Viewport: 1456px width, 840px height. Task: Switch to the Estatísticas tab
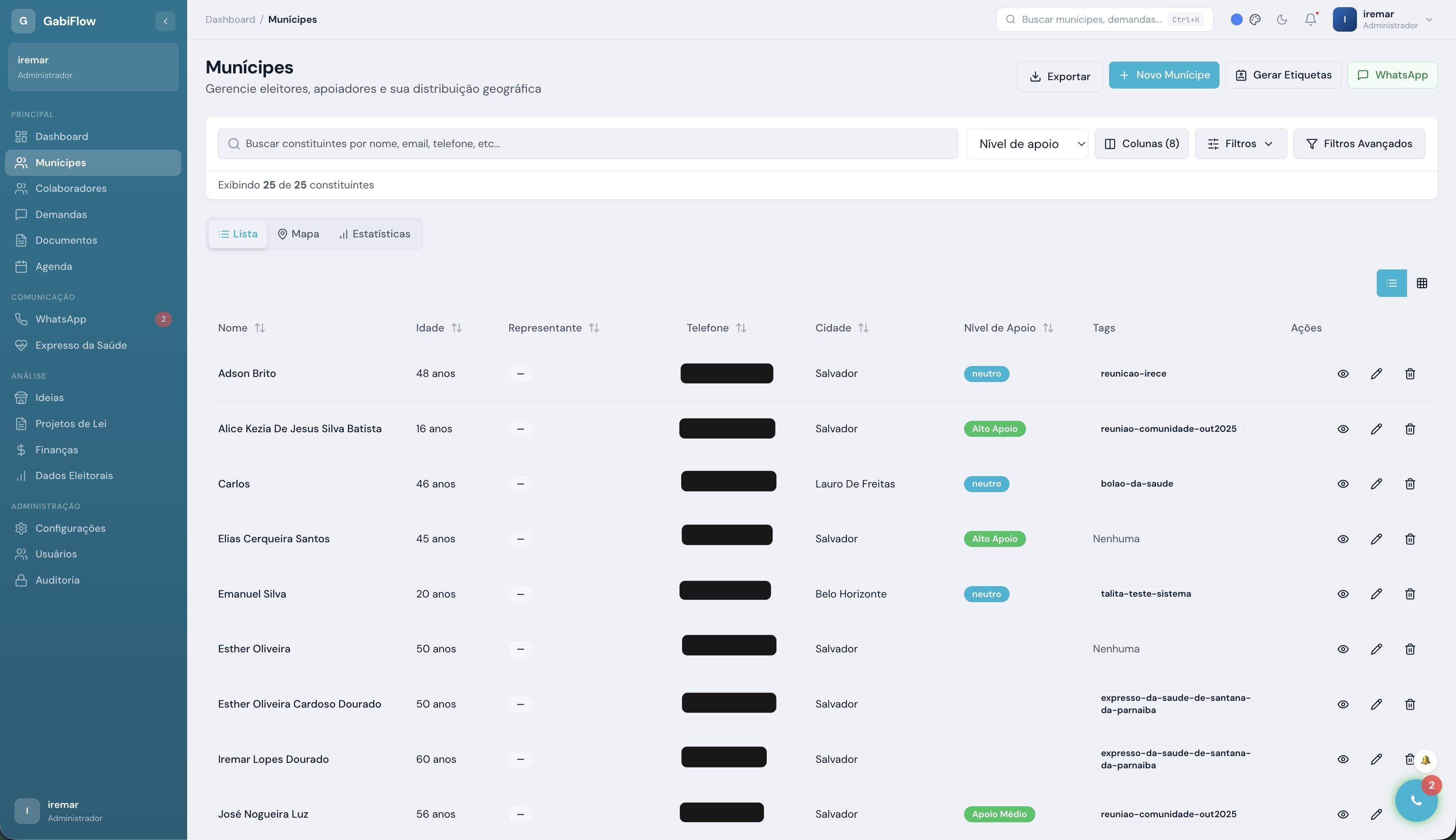[375, 234]
